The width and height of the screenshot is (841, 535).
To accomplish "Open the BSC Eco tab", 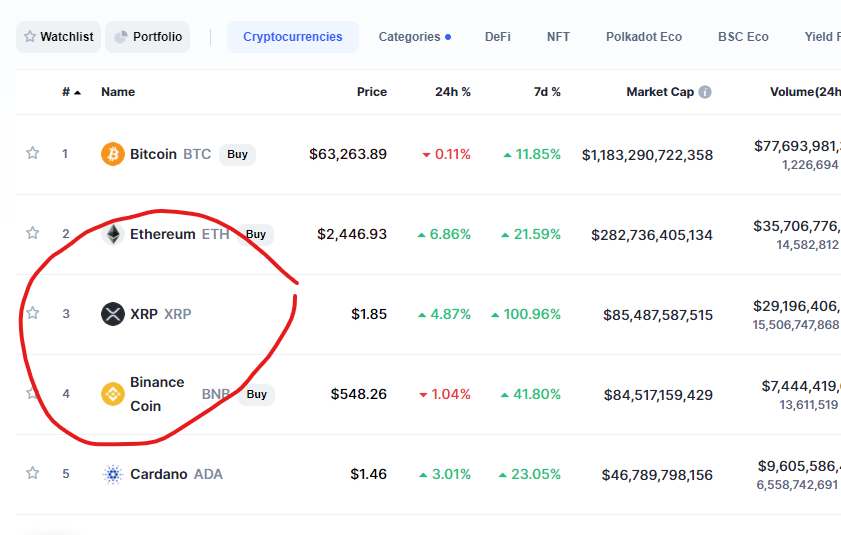I will [x=743, y=36].
